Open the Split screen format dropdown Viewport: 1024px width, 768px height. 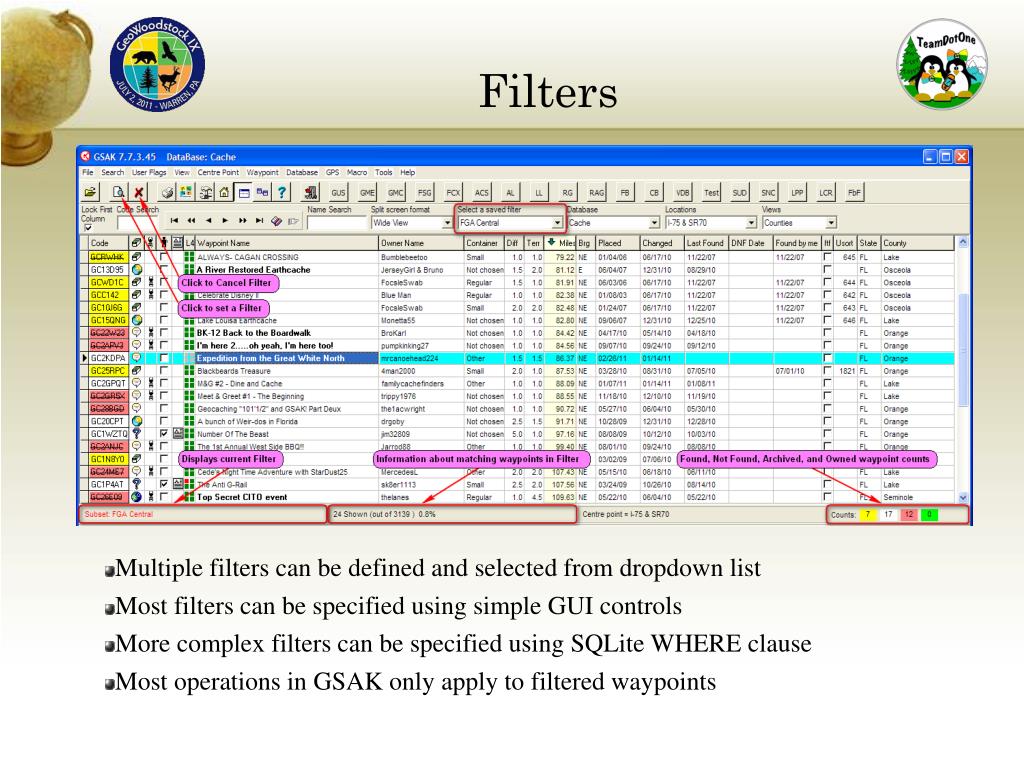[447, 223]
